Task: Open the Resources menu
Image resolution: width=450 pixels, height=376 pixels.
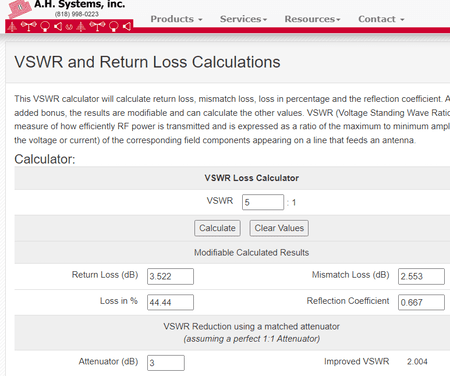Action: [x=312, y=19]
